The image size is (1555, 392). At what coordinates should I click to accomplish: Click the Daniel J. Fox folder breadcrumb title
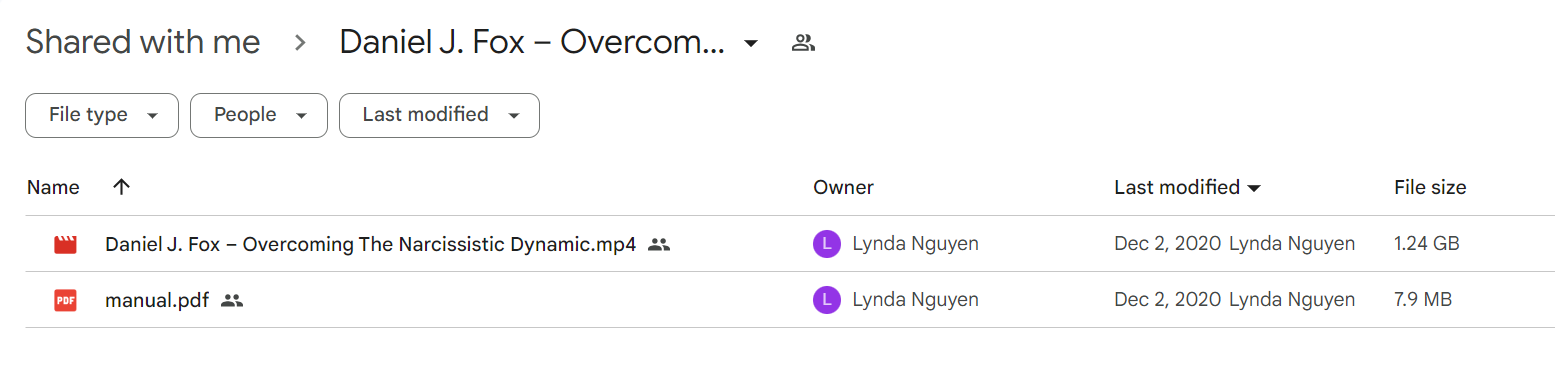(x=532, y=42)
